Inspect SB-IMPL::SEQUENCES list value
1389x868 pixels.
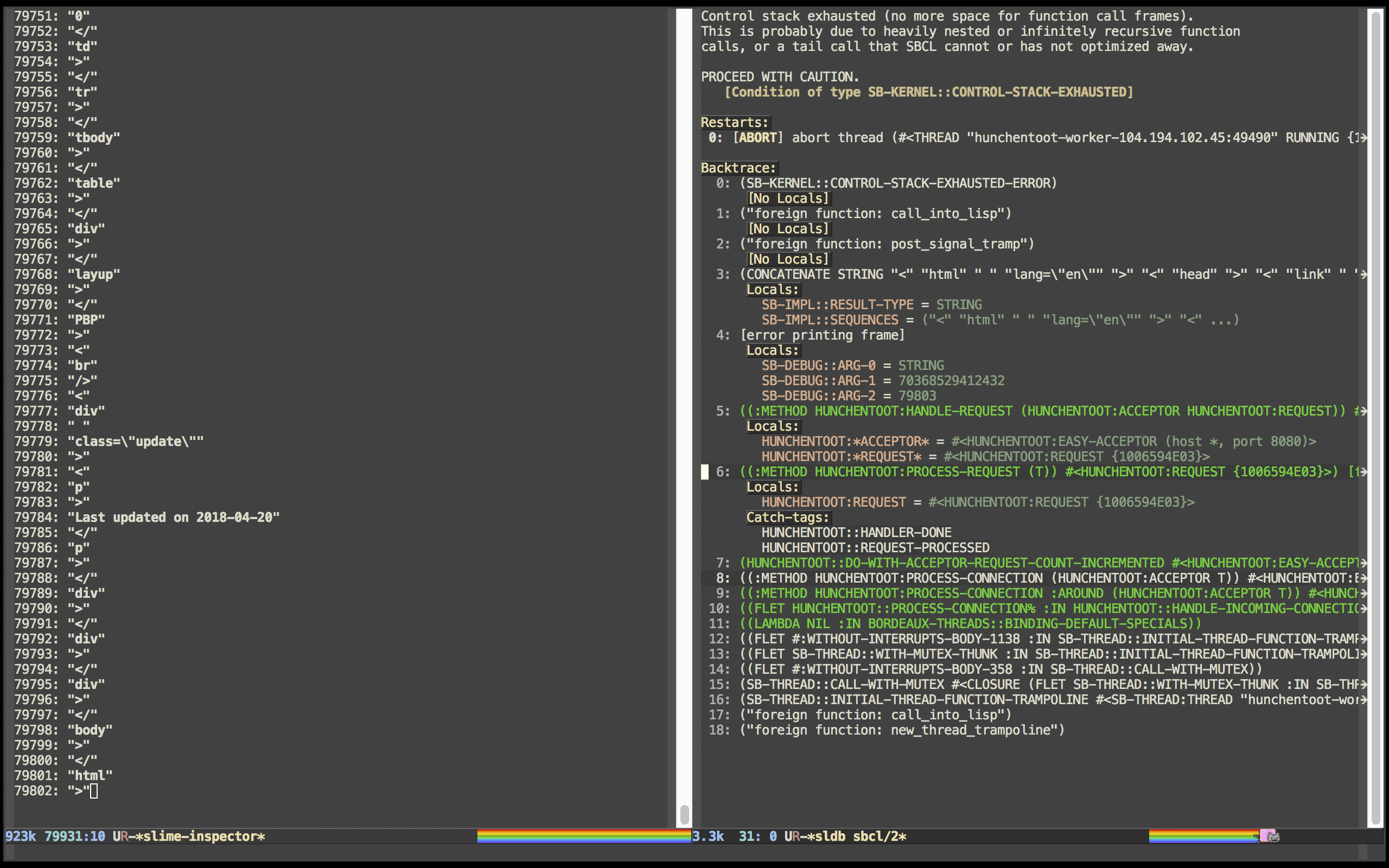click(x=1080, y=320)
